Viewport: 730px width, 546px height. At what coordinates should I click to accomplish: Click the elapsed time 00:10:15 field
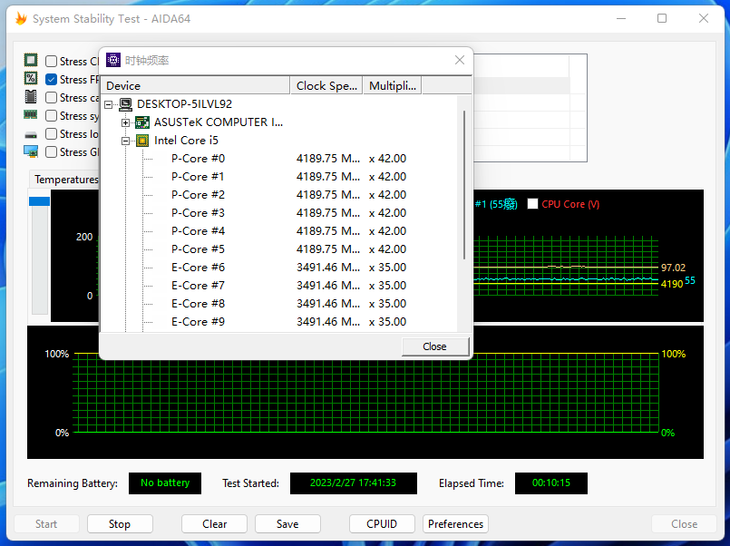[x=551, y=483]
